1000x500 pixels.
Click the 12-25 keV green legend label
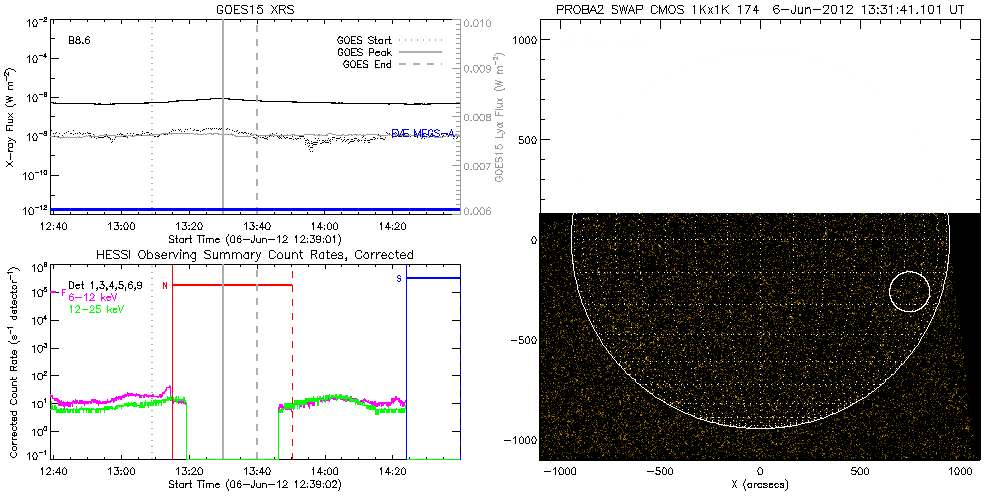click(x=97, y=310)
